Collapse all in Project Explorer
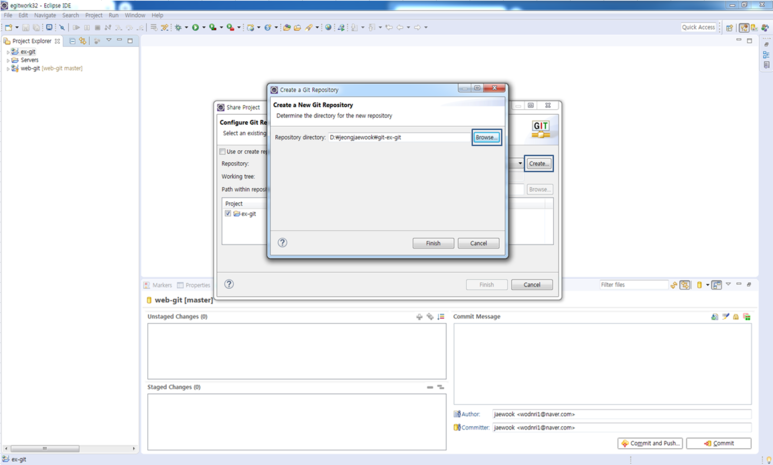The image size is (773, 465). [x=72, y=41]
